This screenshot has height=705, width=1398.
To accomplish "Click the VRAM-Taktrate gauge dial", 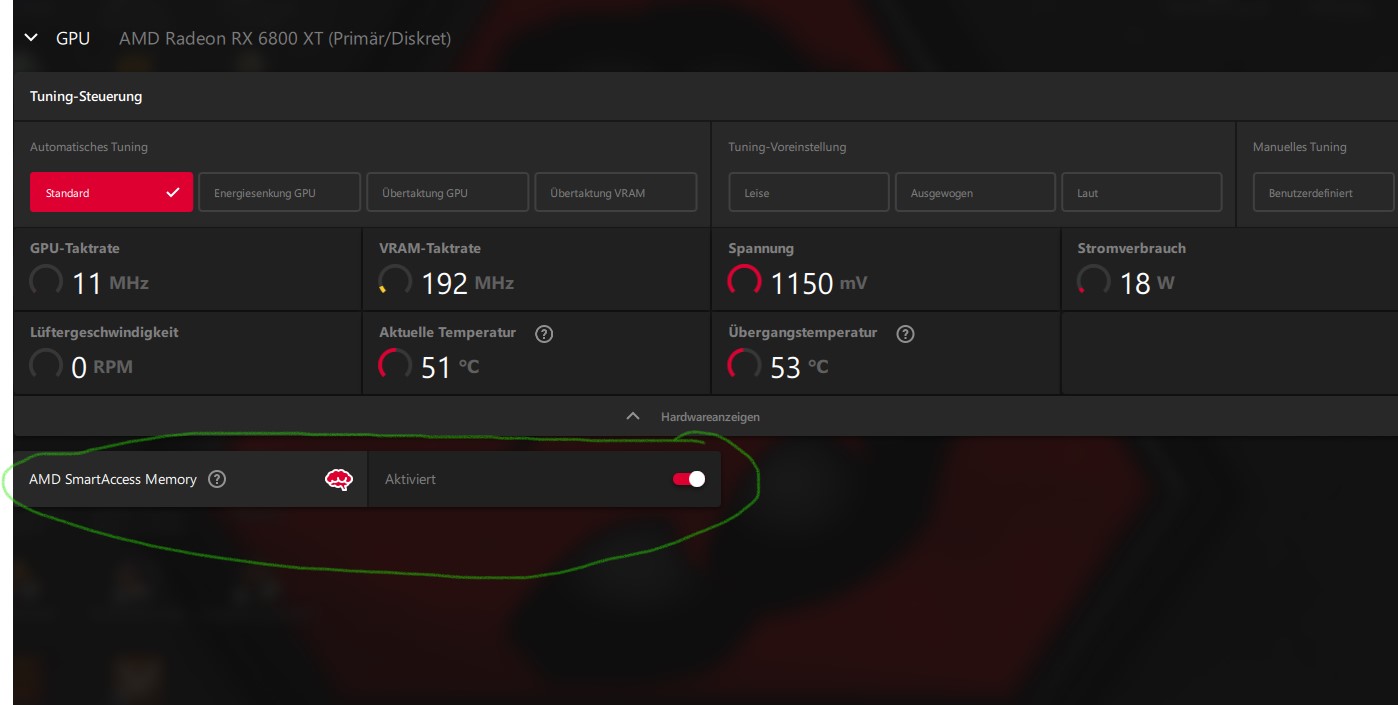I will [395, 281].
